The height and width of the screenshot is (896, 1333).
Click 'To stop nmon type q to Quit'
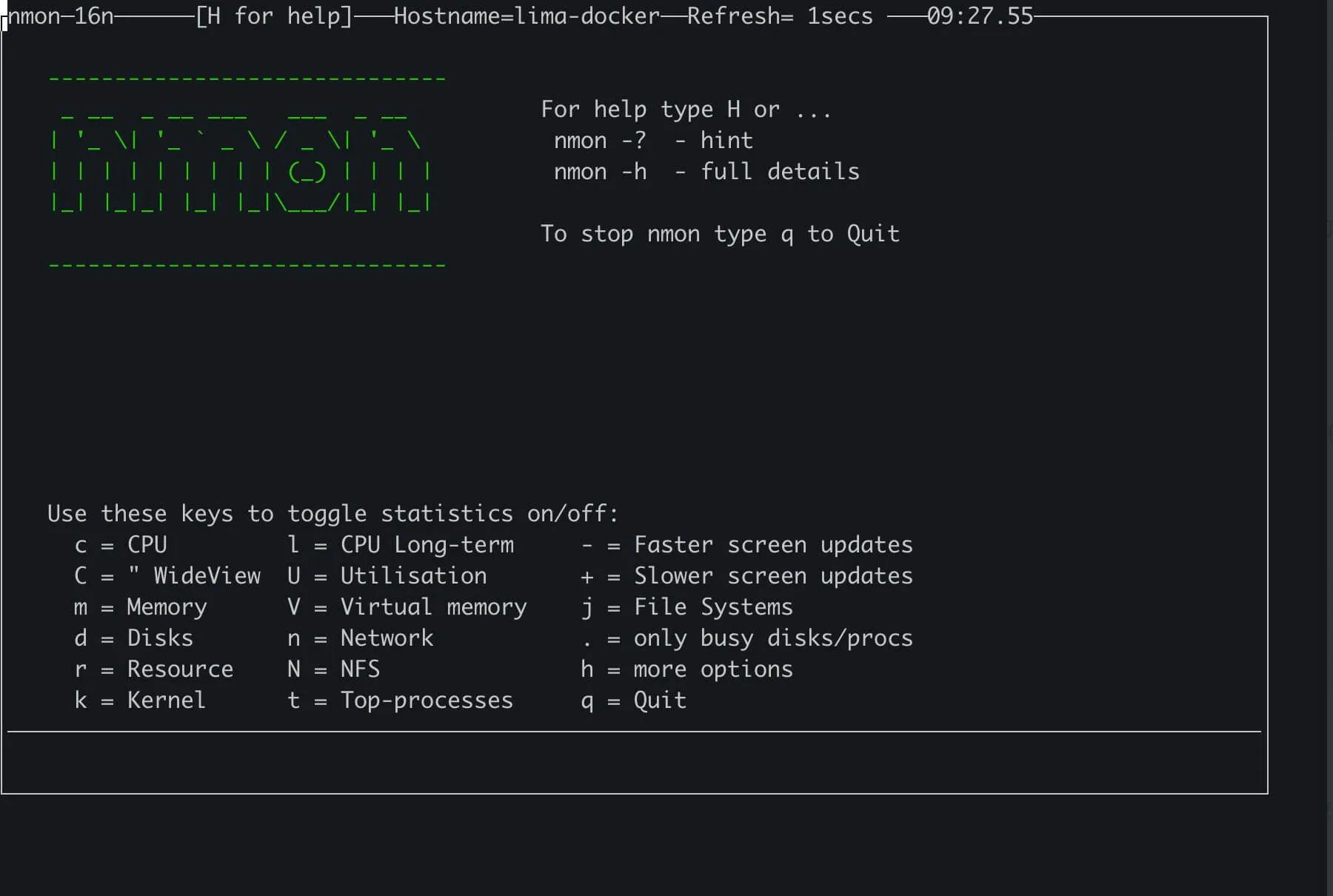point(720,234)
